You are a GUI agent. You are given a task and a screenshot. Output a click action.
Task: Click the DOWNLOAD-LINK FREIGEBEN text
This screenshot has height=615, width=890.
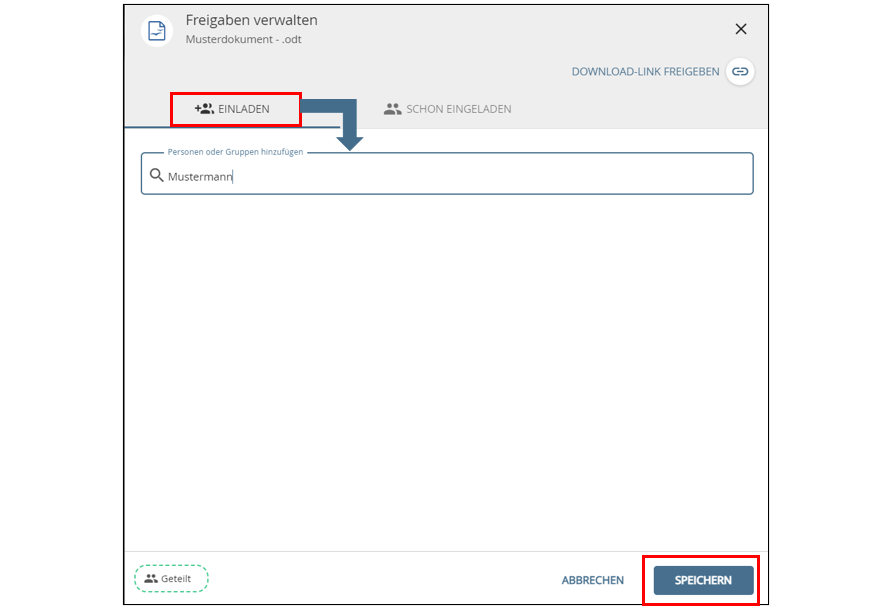[x=645, y=72]
